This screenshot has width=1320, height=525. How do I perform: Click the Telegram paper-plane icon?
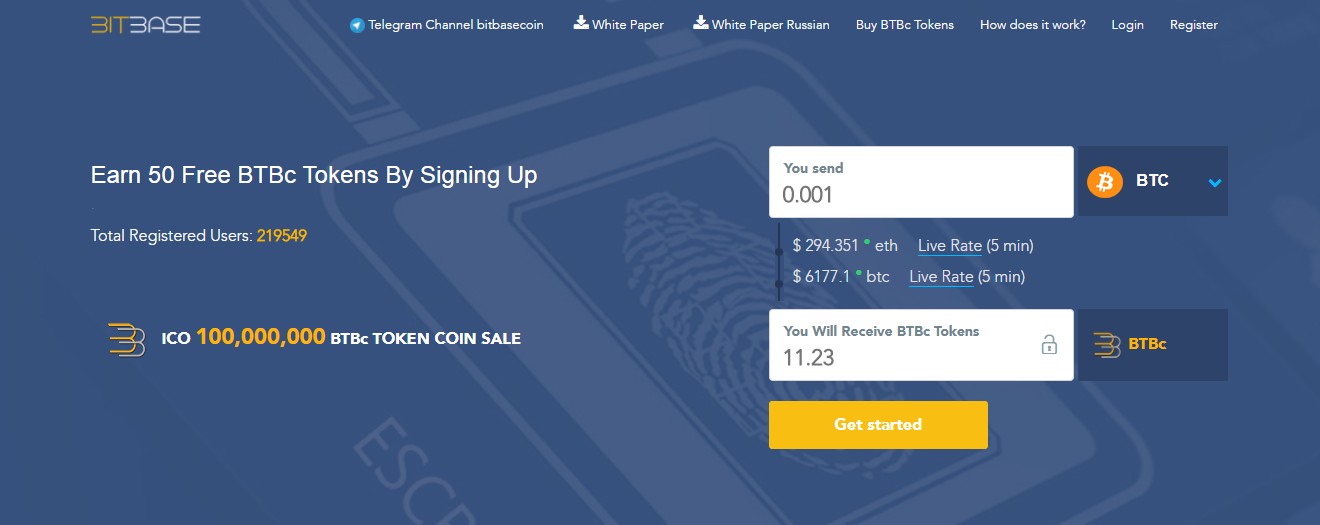[x=357, y=25]
